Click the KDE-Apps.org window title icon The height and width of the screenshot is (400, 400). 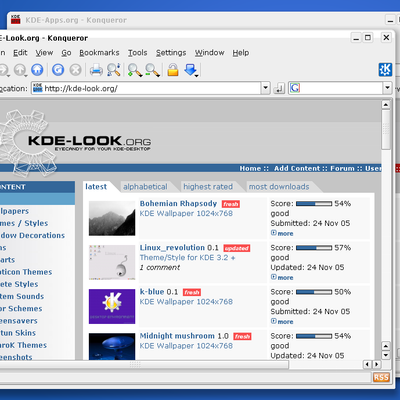tap(15, 20)
